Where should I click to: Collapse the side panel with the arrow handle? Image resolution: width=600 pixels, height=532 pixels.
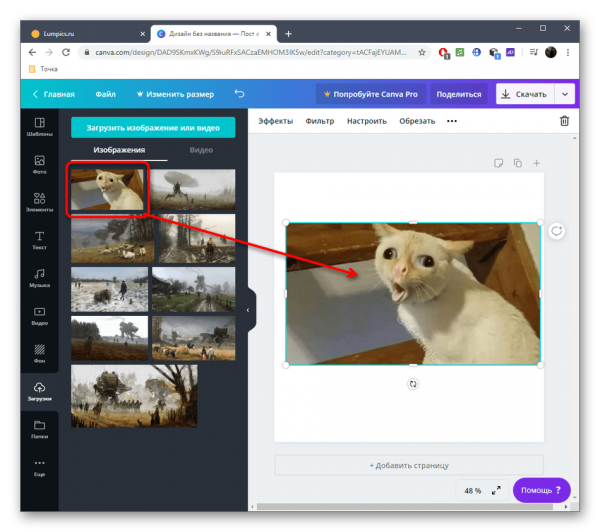(248, 310)
